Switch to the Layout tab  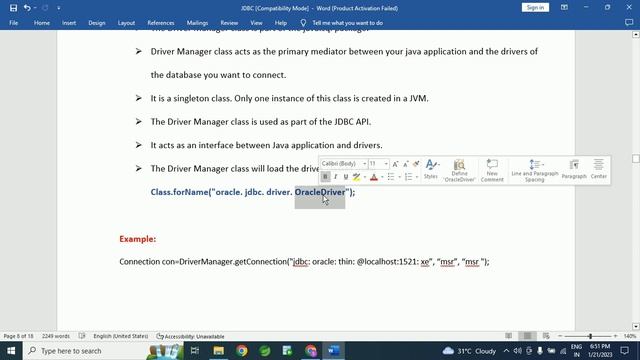pyautogui.click(x=126, y=23)
